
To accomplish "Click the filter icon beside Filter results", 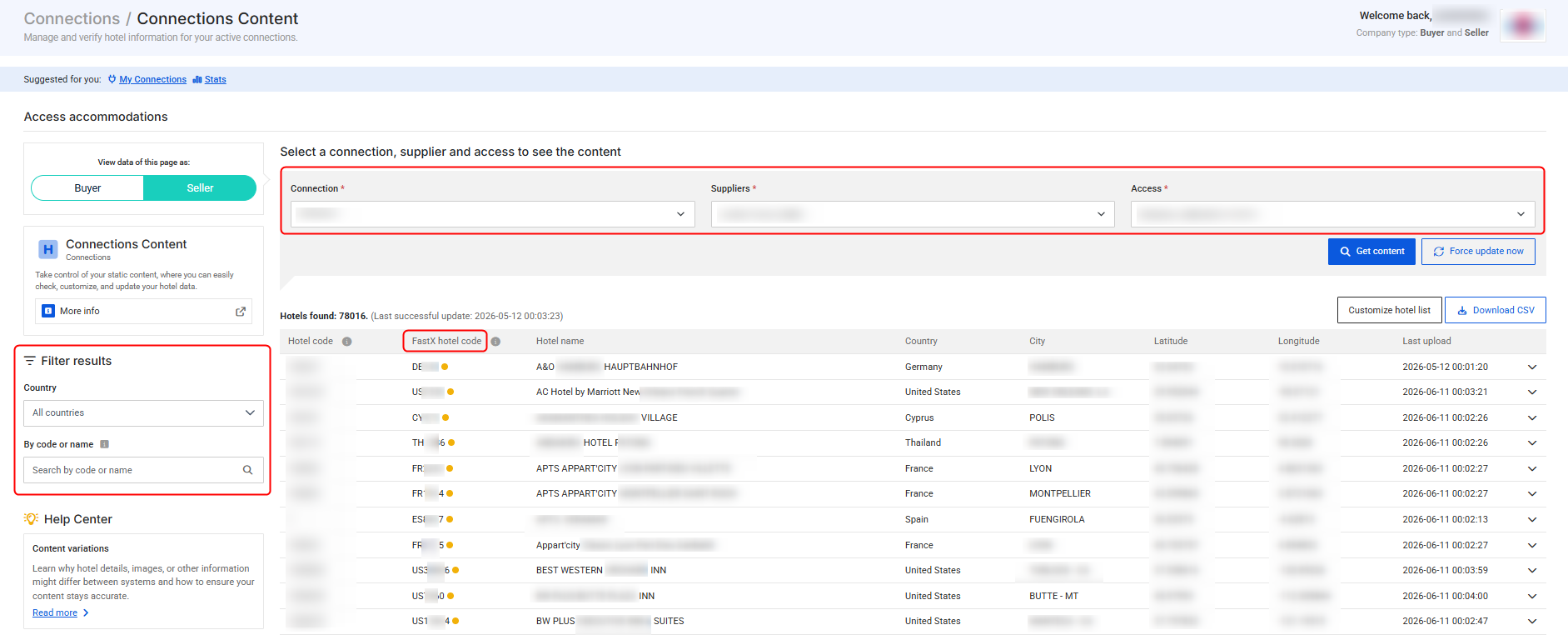I will coord(30,361).
